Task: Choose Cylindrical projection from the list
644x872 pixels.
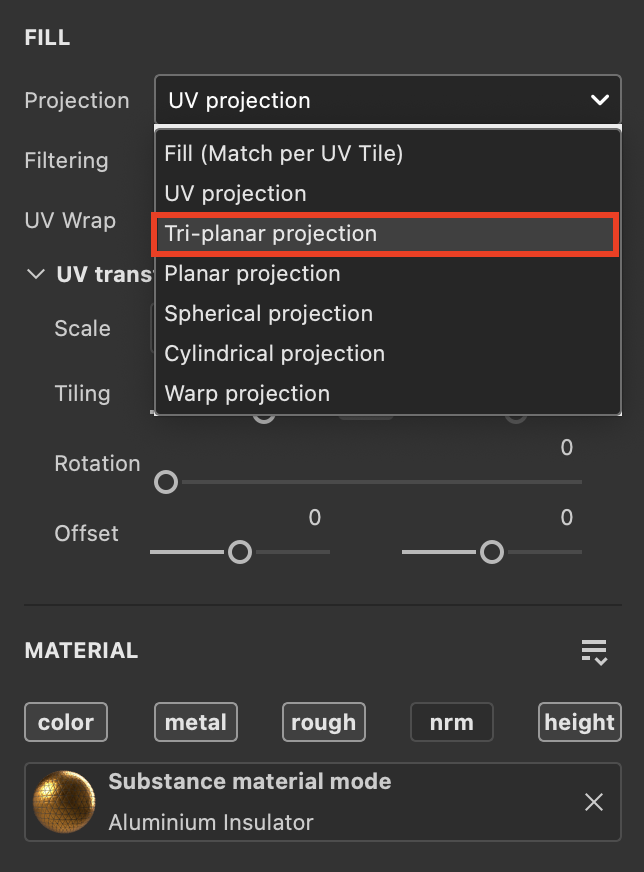Action: click(274, 353)
